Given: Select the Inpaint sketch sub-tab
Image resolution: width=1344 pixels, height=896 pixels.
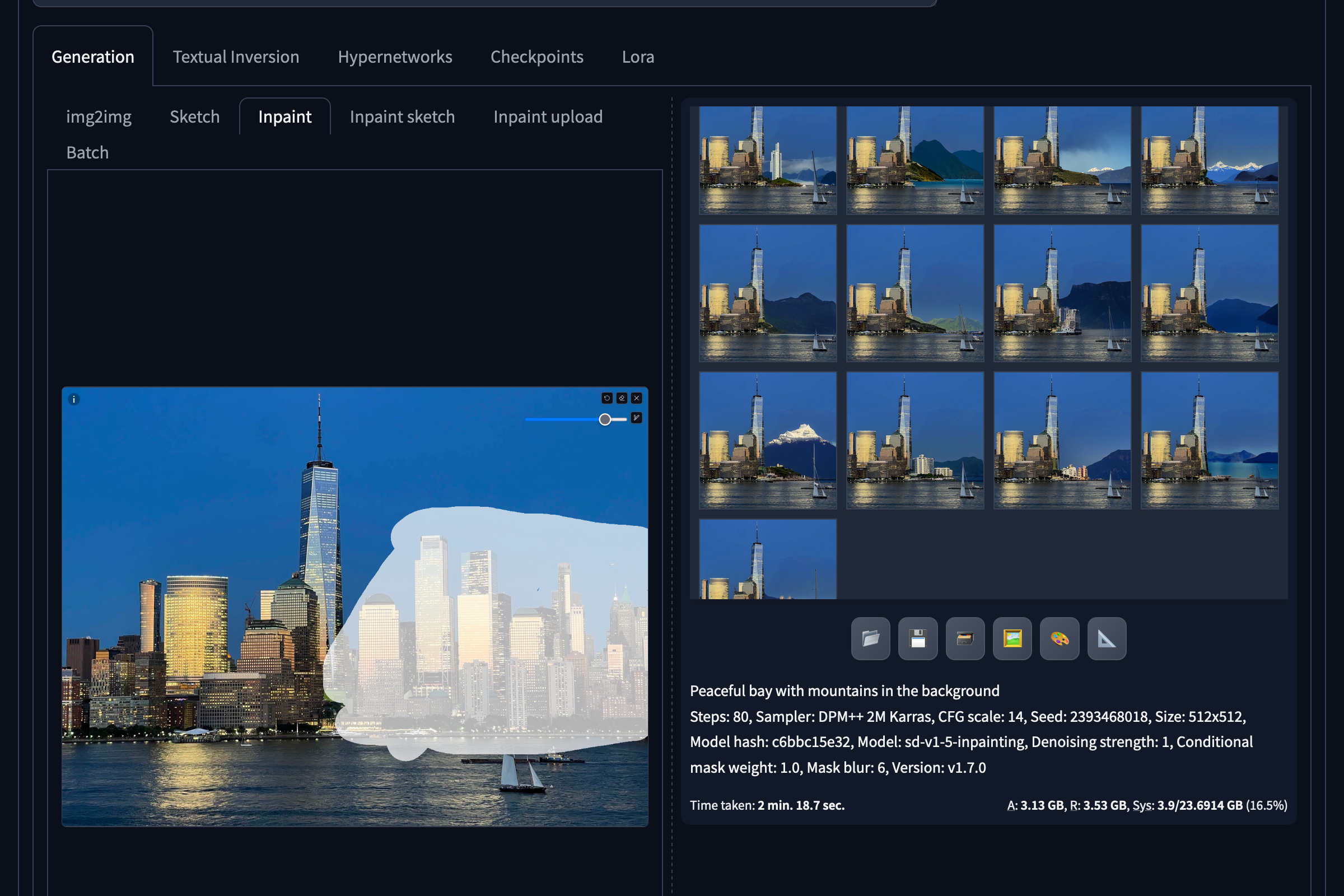Looking at the screenshot, I should click(402, 116).
